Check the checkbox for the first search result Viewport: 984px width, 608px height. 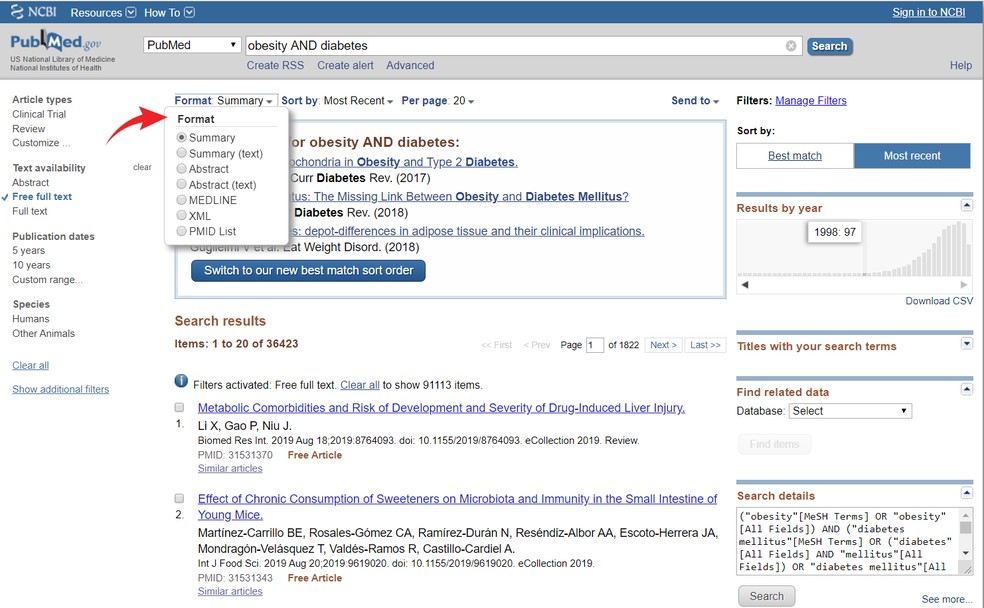tap(179, 406)
